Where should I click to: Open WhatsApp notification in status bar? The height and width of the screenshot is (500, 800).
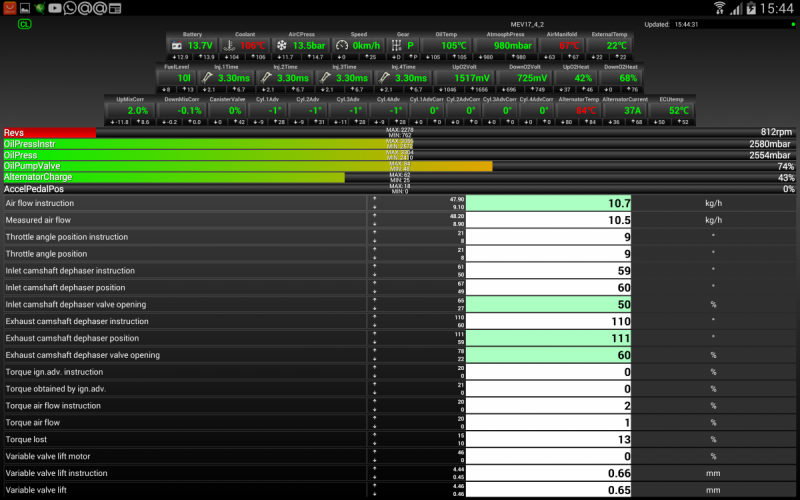coord(69,8)
